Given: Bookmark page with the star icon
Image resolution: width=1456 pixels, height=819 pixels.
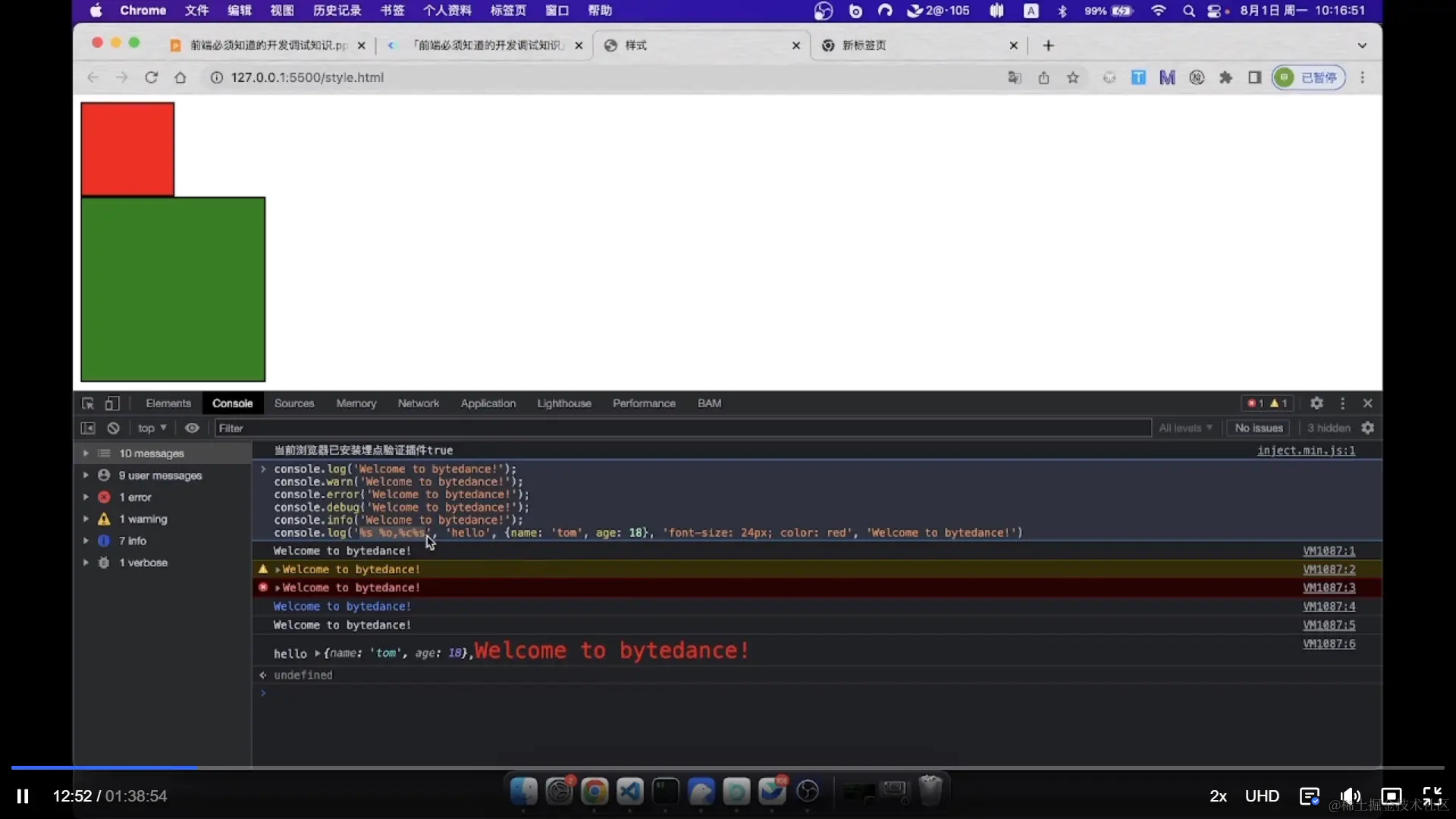Looking at the screenshot, I should click(x=1072, y=77).
